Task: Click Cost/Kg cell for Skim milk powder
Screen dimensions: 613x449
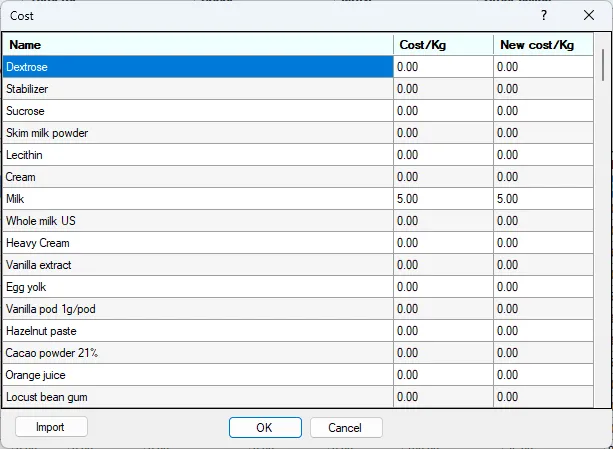Action: click(443, 132)
